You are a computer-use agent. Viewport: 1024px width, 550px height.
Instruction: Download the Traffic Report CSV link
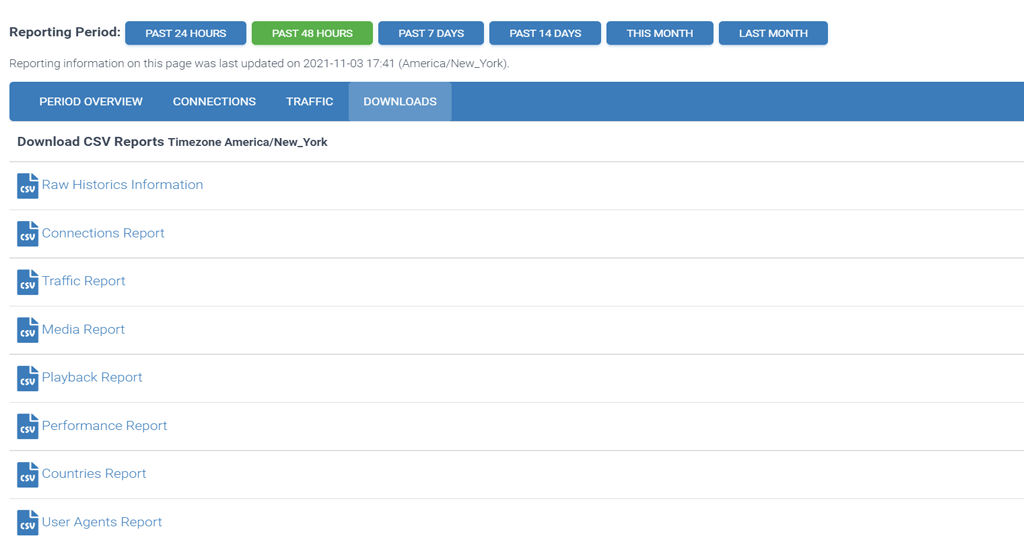[84, 281]
